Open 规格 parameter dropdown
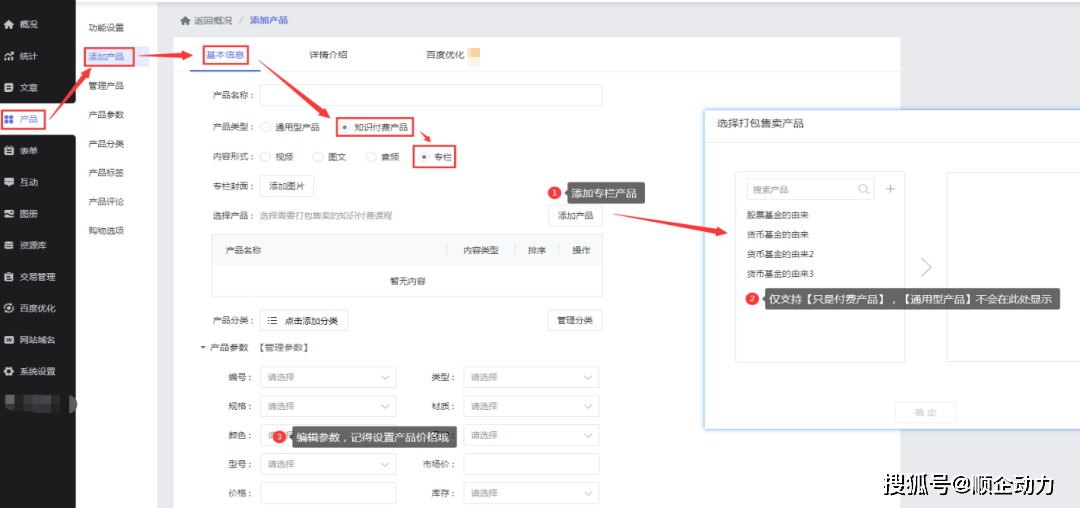 (328, 406)
